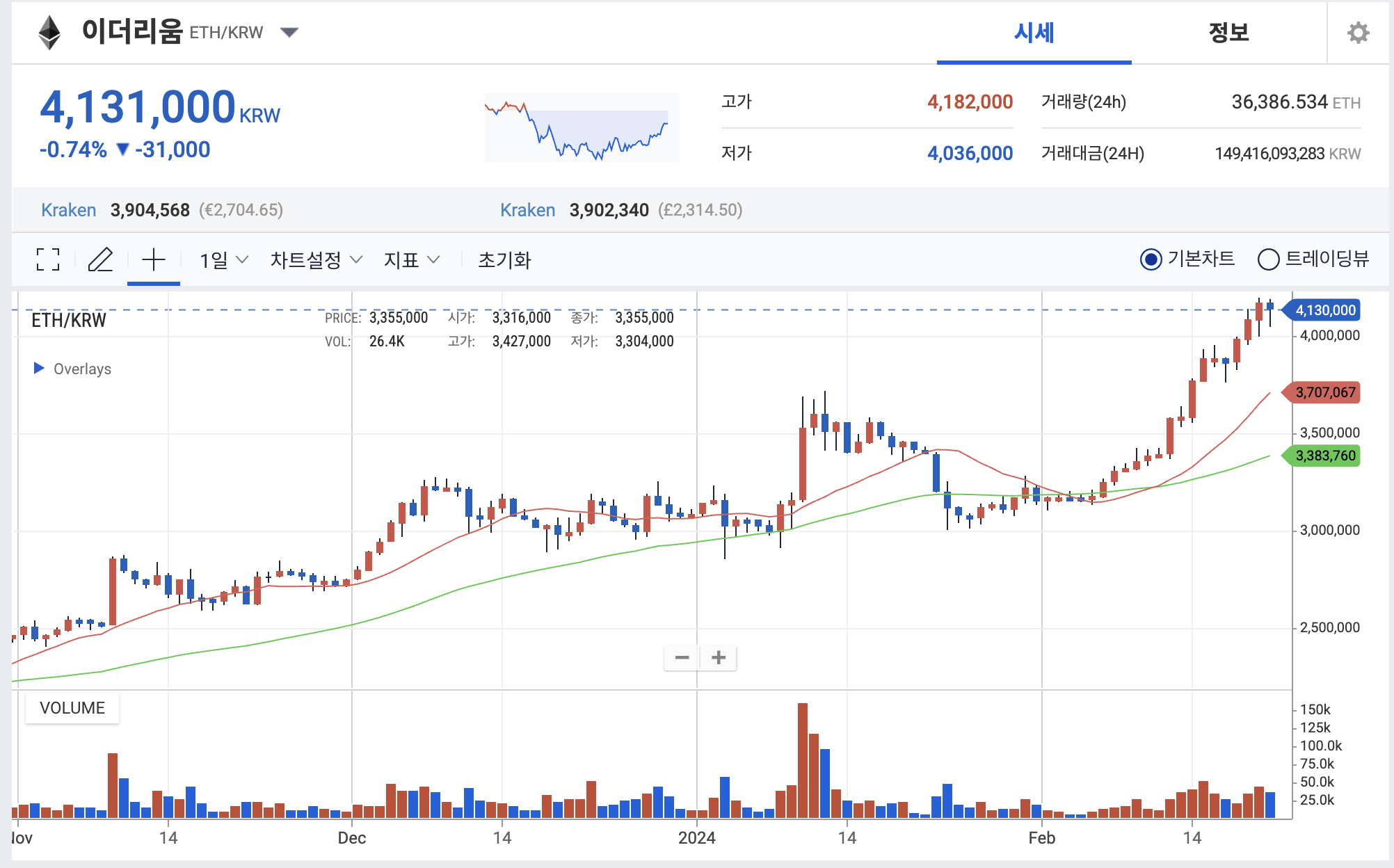Toggle fullscreen chart mode icon

pos(48,259)
